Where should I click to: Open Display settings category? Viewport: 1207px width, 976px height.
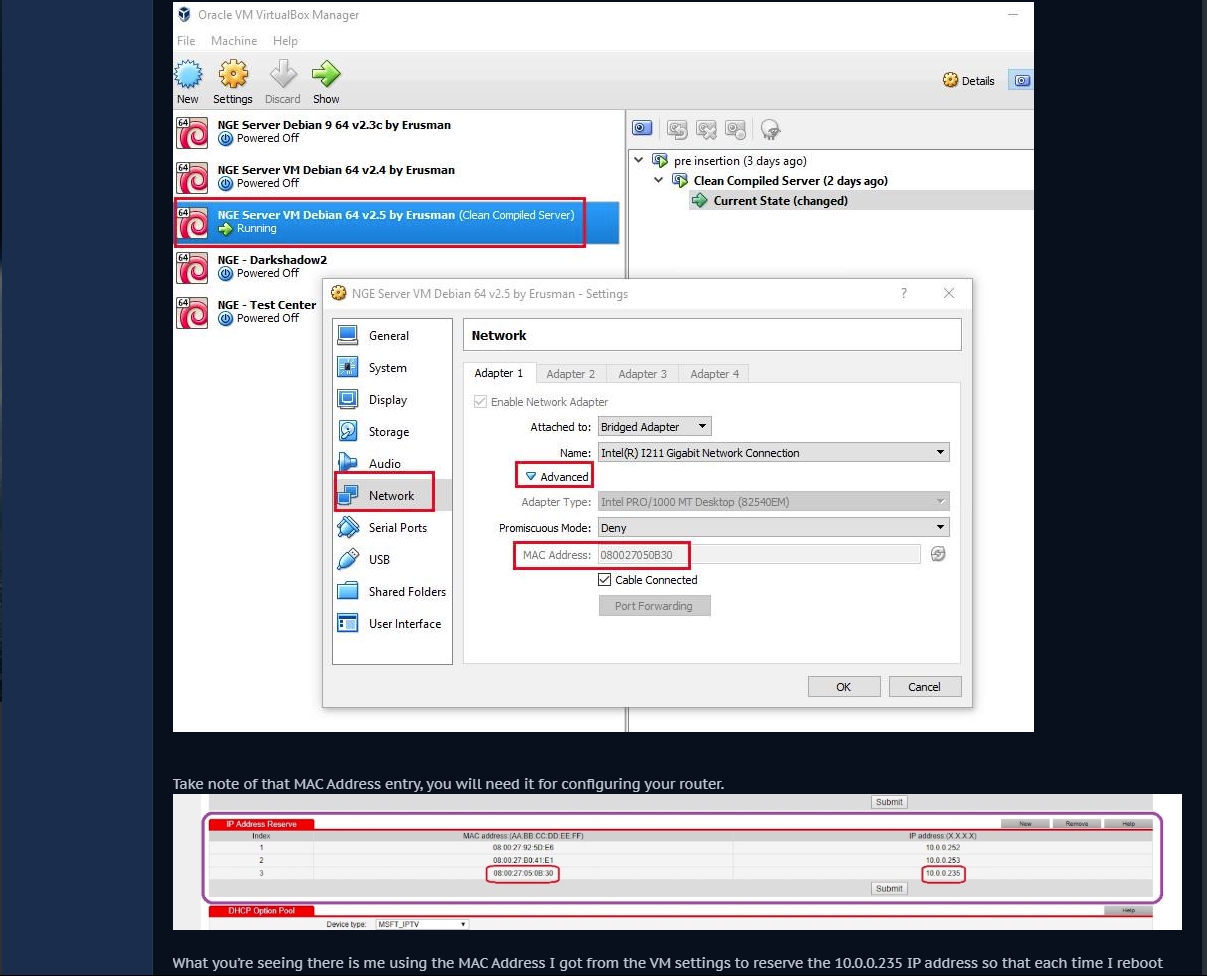[x=392, y=400]
